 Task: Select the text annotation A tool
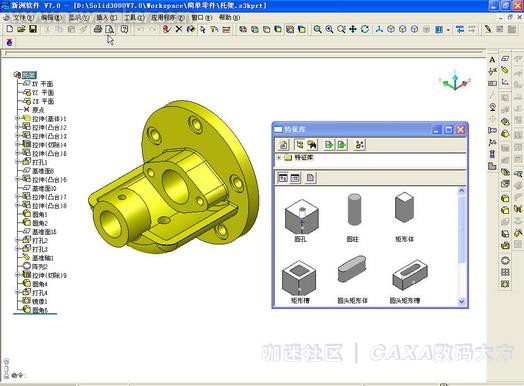492,60
